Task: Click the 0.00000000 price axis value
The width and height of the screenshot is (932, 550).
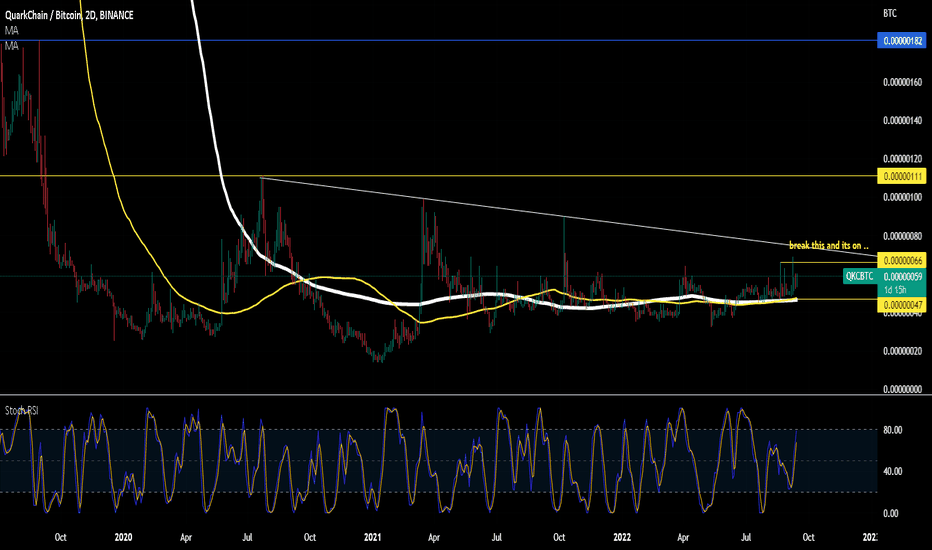Action: (x=902, y=389)
